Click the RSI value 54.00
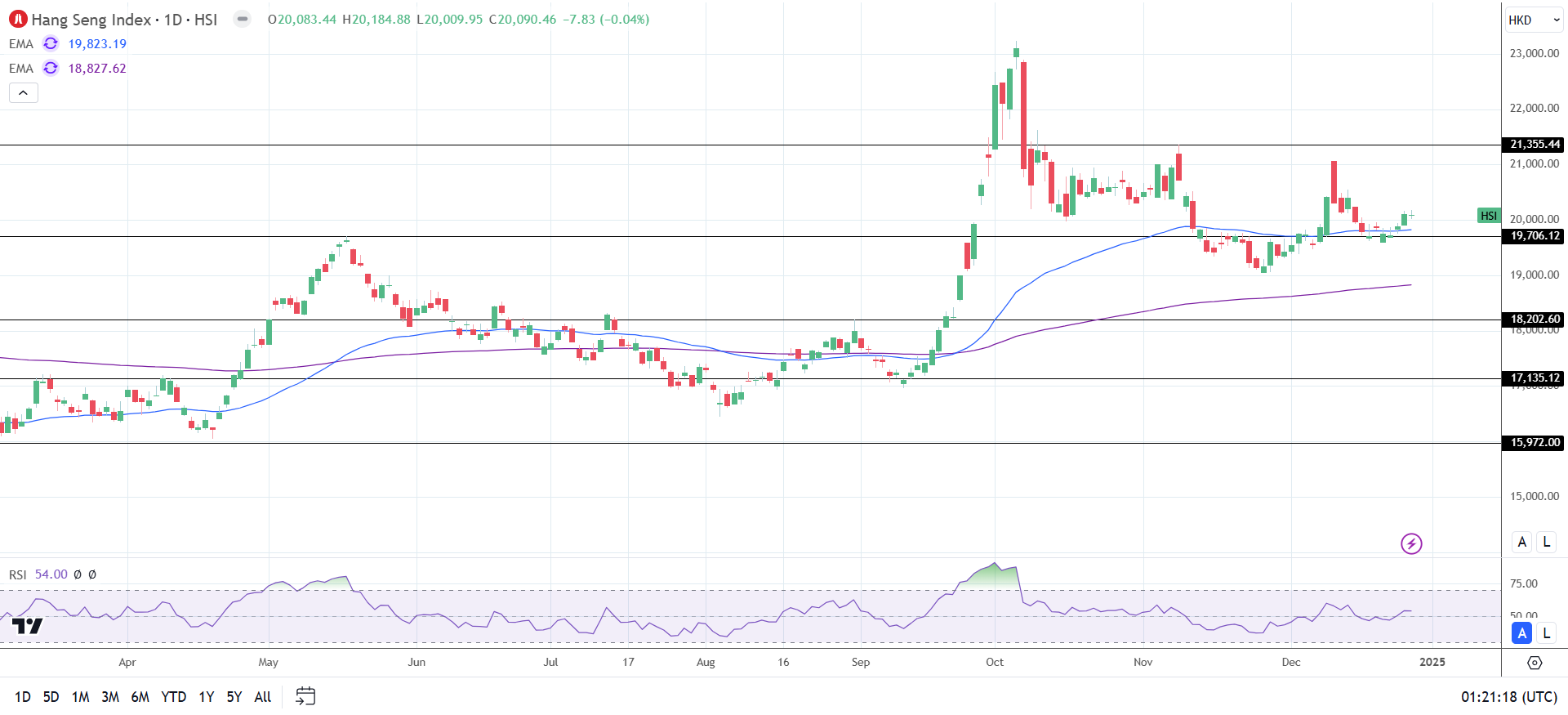 pos(51,574)
